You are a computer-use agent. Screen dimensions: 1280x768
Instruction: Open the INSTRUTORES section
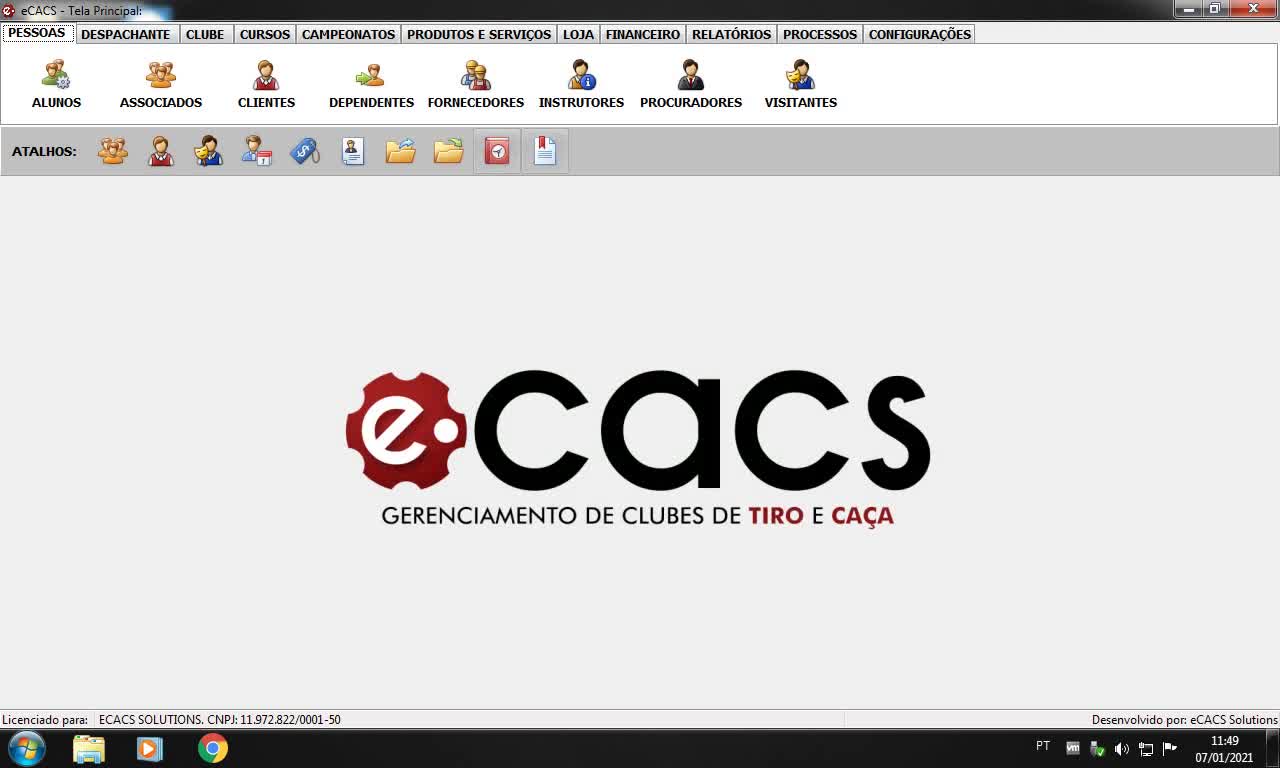(x=581, y=84)
